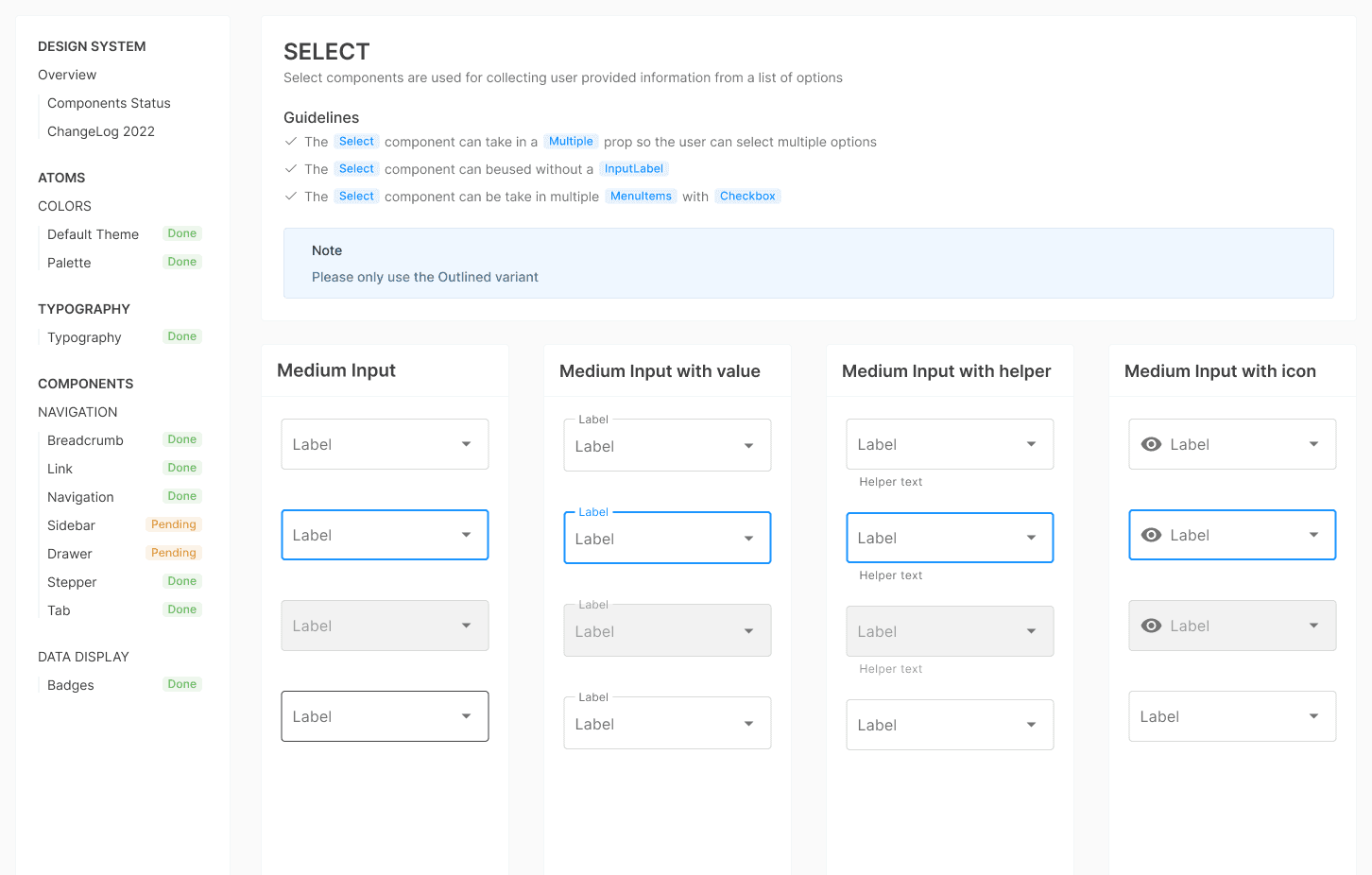Expand the last Medium Input with value select

tap(667, 724)
